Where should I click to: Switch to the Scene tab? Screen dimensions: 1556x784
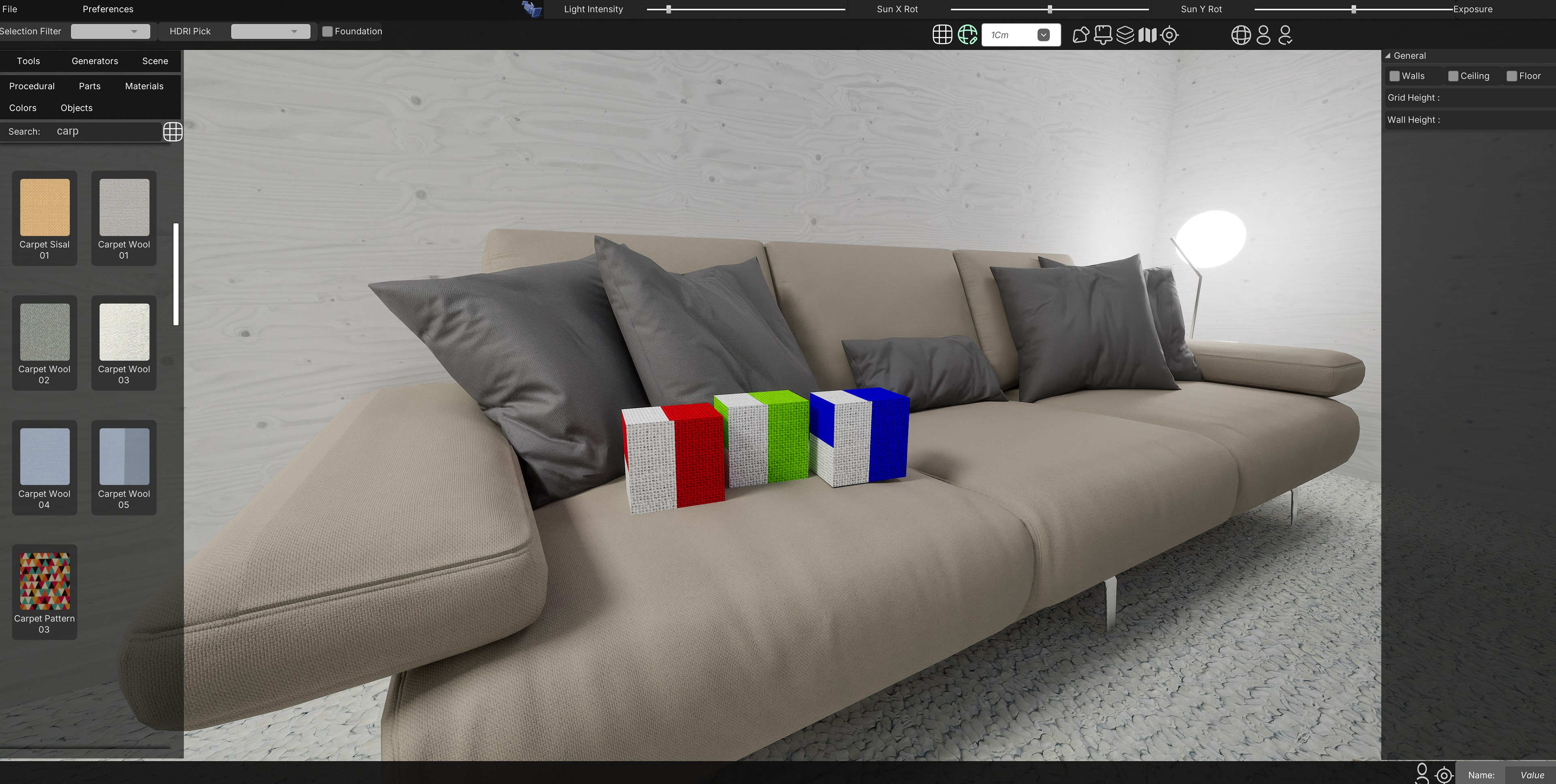(x=155, y=61)
